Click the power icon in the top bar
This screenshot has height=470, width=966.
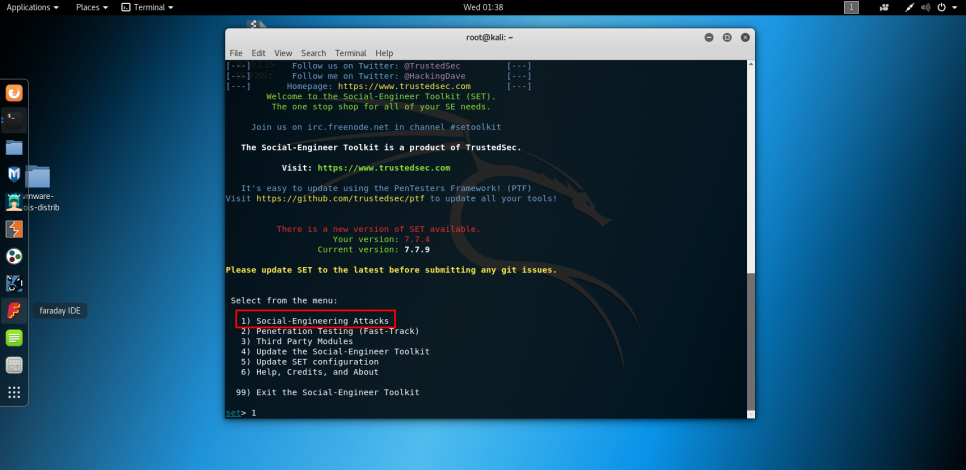tap(941, 7)
